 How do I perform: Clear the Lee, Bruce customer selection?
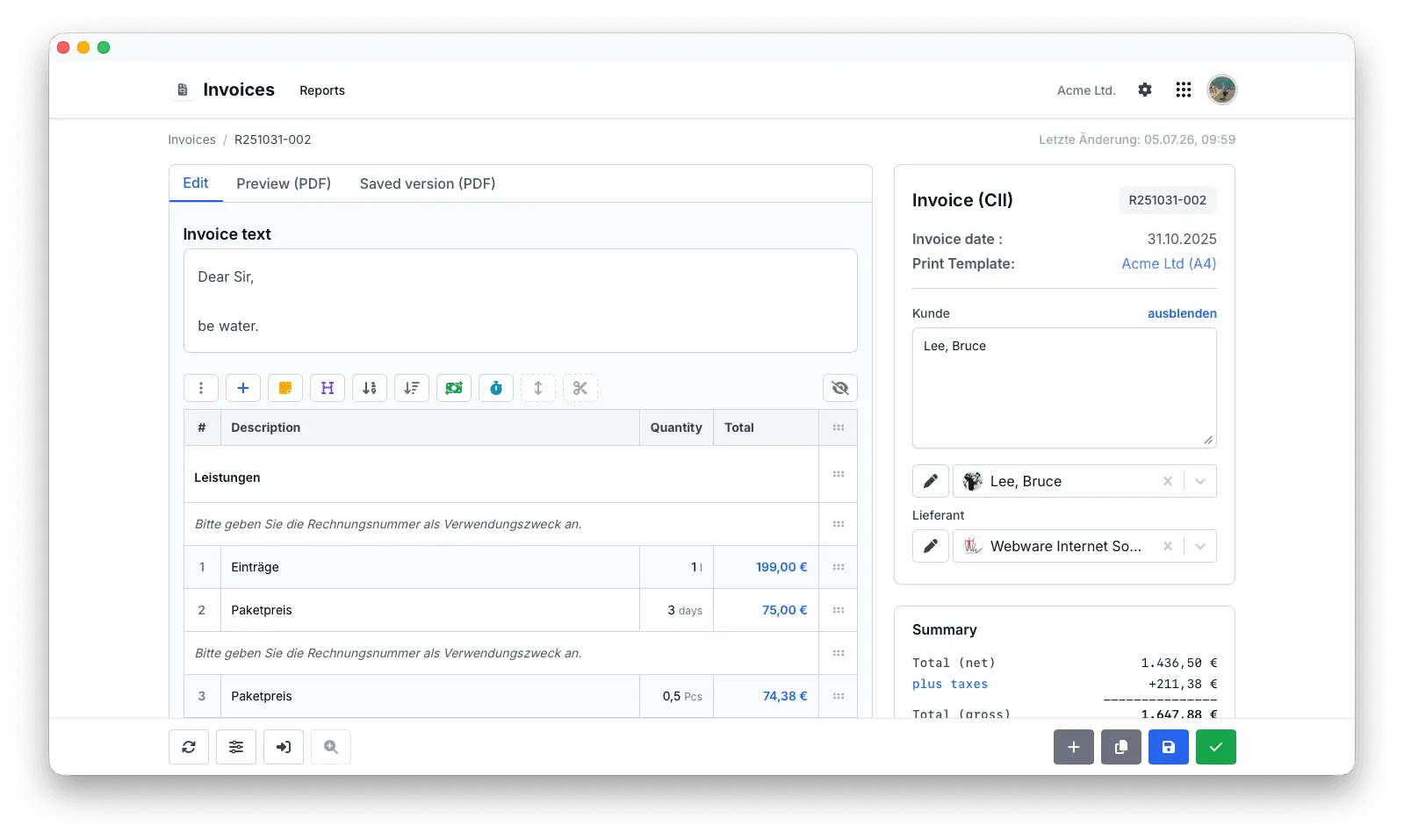(x=1168, y=481)
